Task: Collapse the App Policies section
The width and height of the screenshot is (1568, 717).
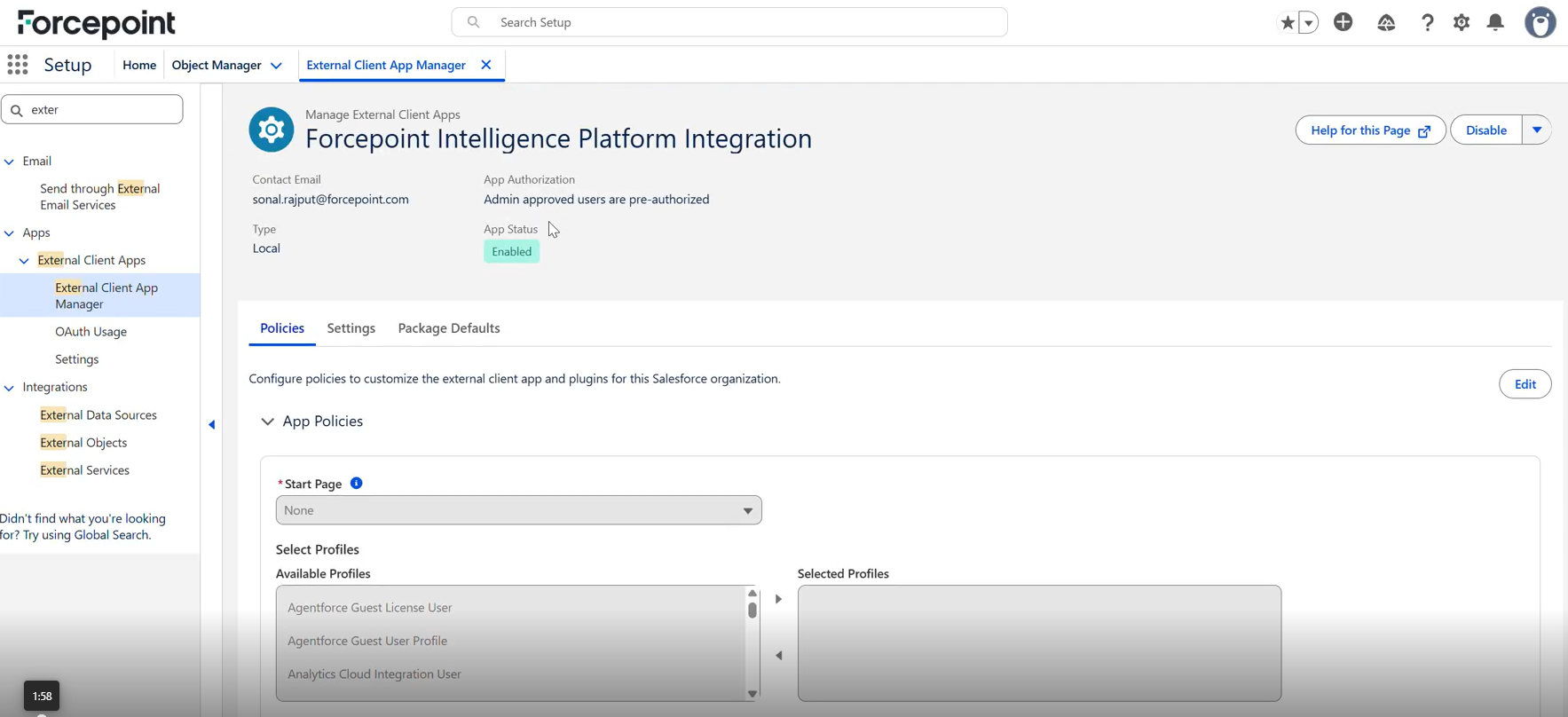Action: (267, 422)
